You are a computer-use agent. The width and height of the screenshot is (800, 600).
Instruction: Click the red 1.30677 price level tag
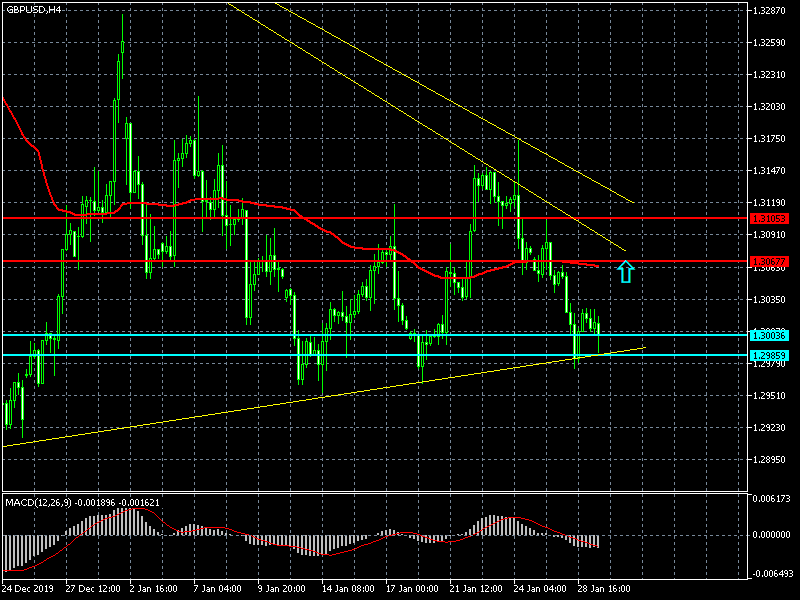pos(769,262)
